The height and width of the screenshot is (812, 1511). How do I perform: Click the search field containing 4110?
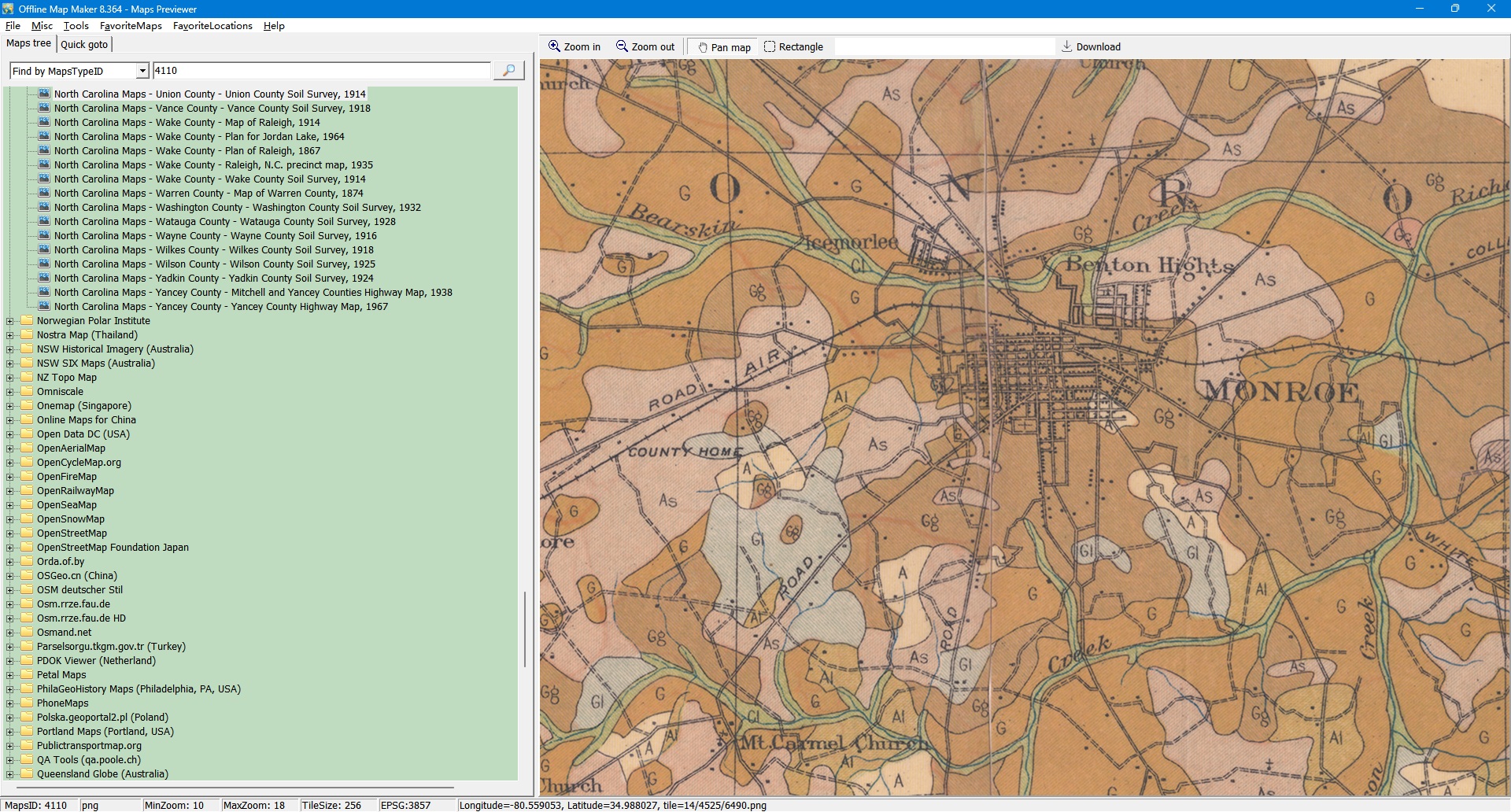(321, 71)
